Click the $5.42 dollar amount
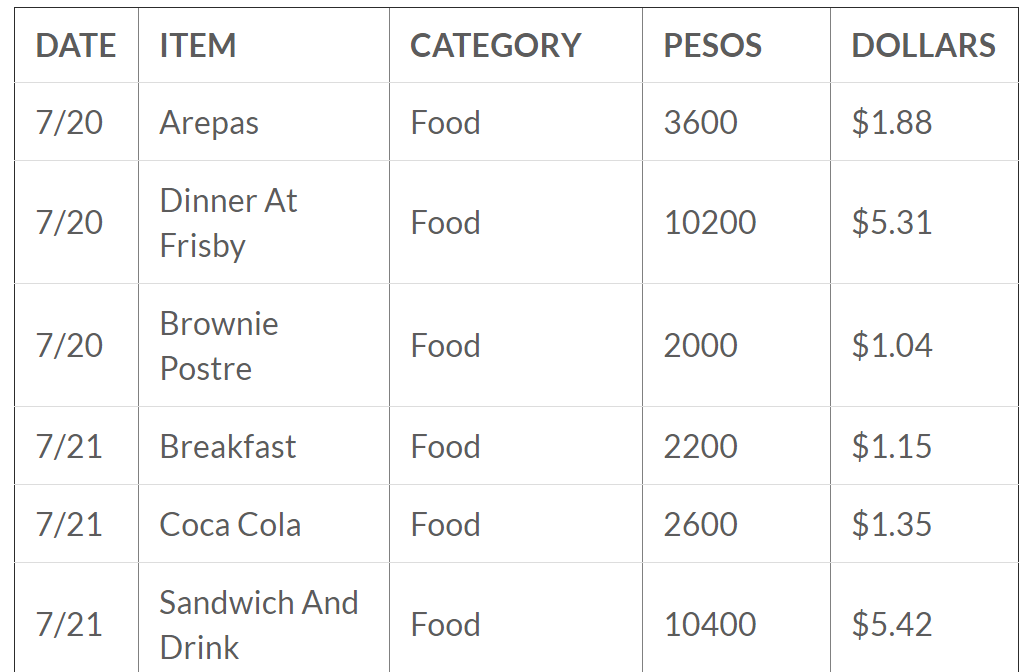This screenshot has height=672, width=1034. coord(891,625)
